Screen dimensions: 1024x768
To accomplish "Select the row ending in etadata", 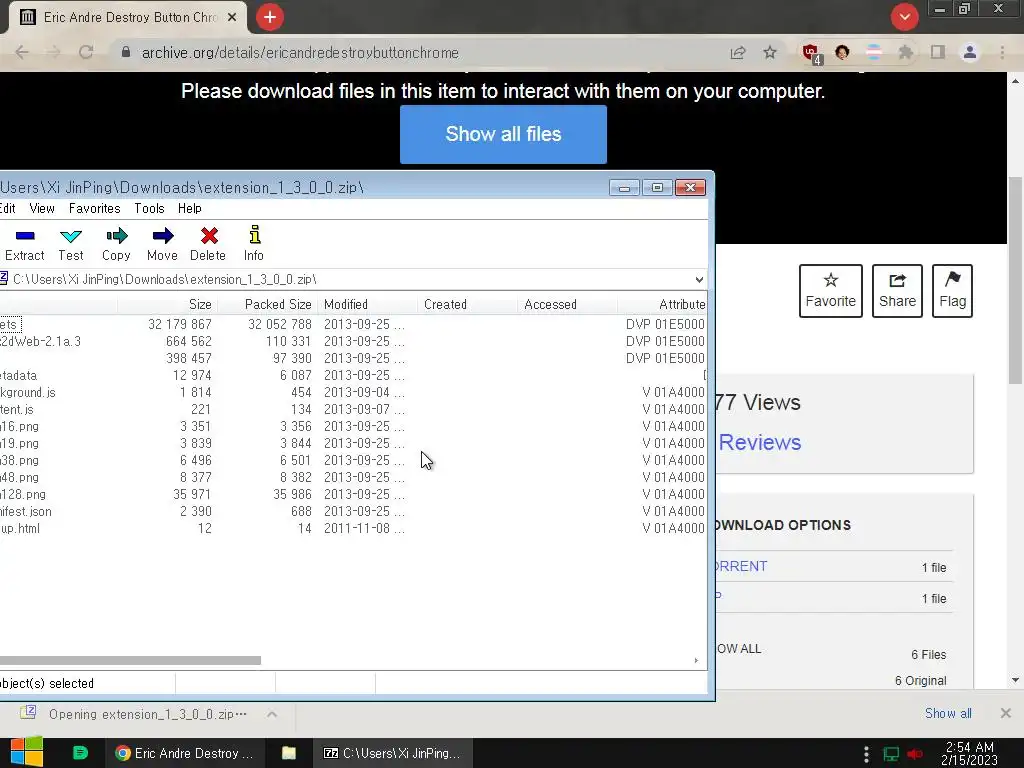I will pyautogui.click(x=353, y=376).
